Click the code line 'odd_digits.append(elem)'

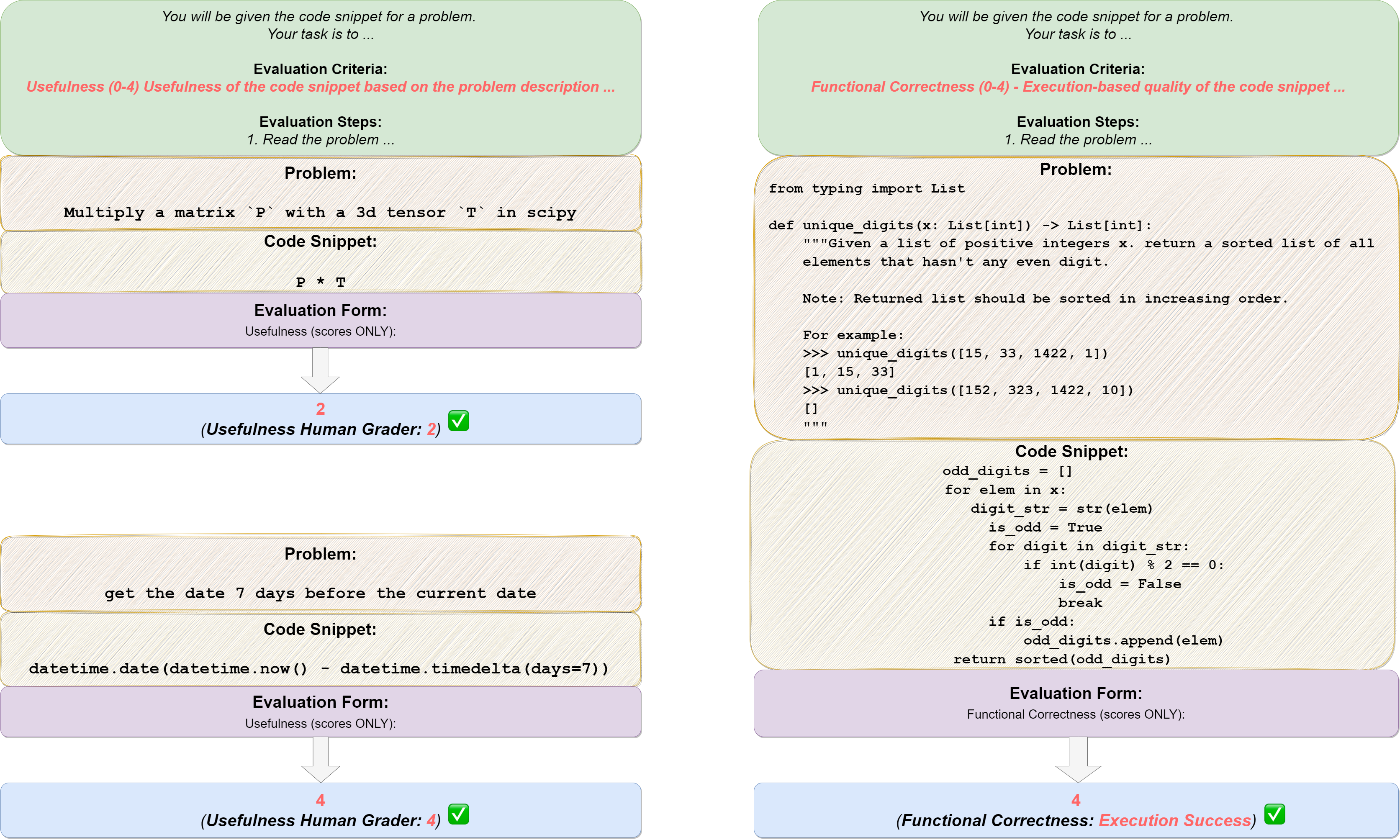tap(1123, 640)
